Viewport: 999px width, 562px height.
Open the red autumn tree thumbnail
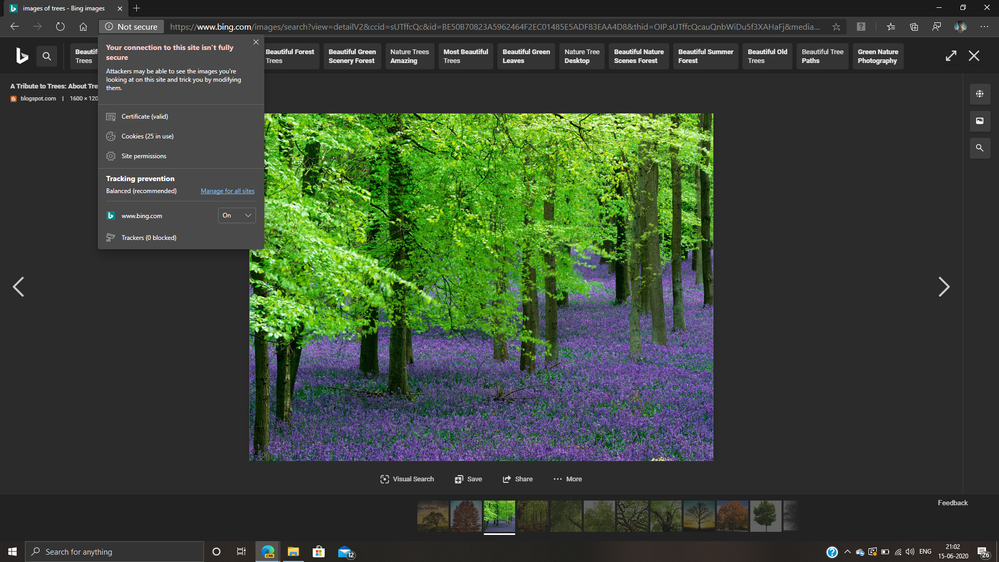466,516
